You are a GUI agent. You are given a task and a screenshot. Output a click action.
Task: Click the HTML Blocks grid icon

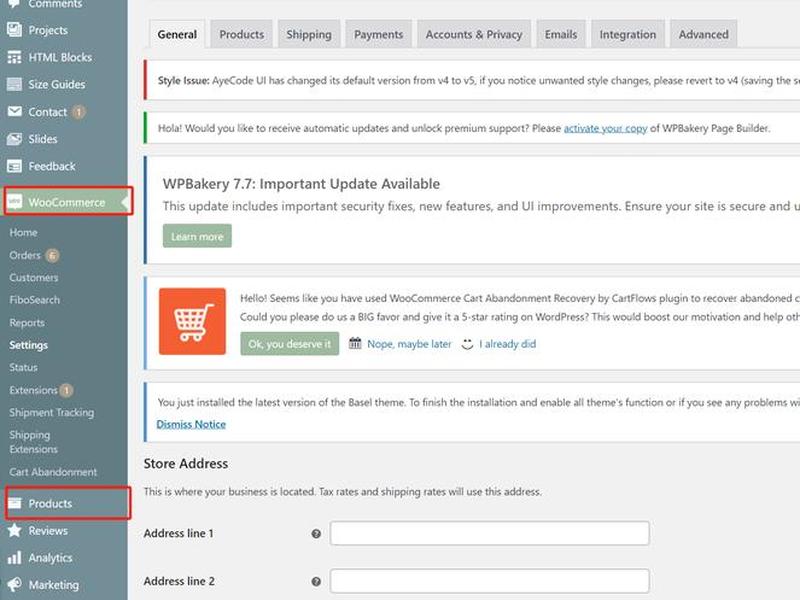click(14, 57)
